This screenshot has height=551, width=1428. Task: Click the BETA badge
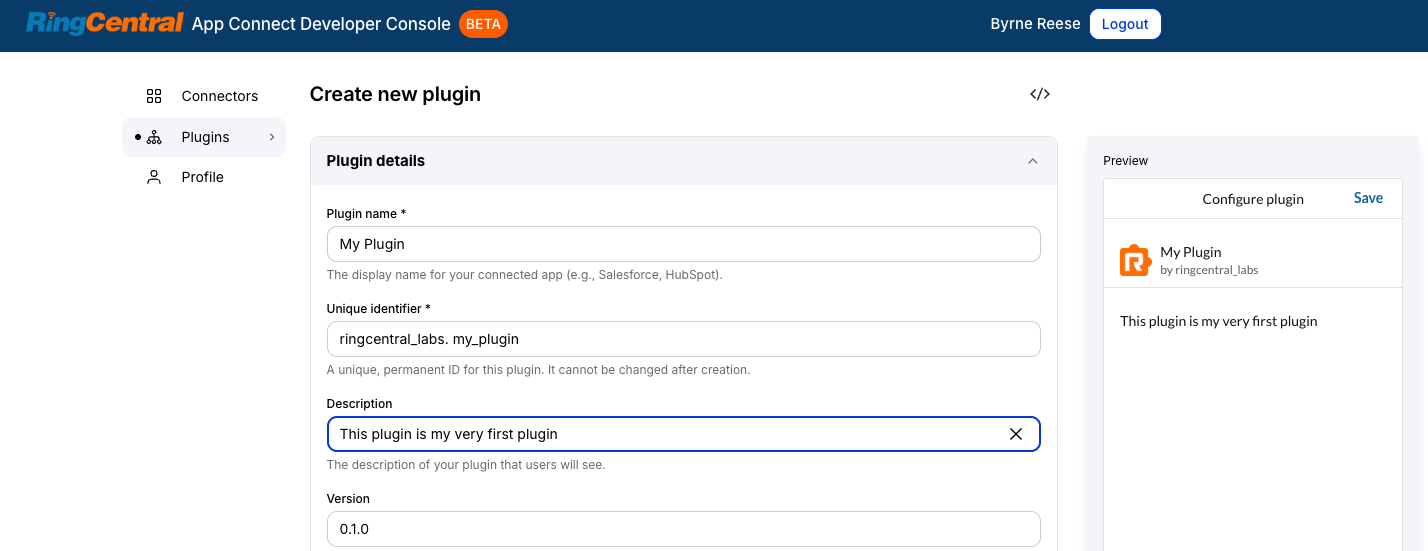click(x=483, y=24)
